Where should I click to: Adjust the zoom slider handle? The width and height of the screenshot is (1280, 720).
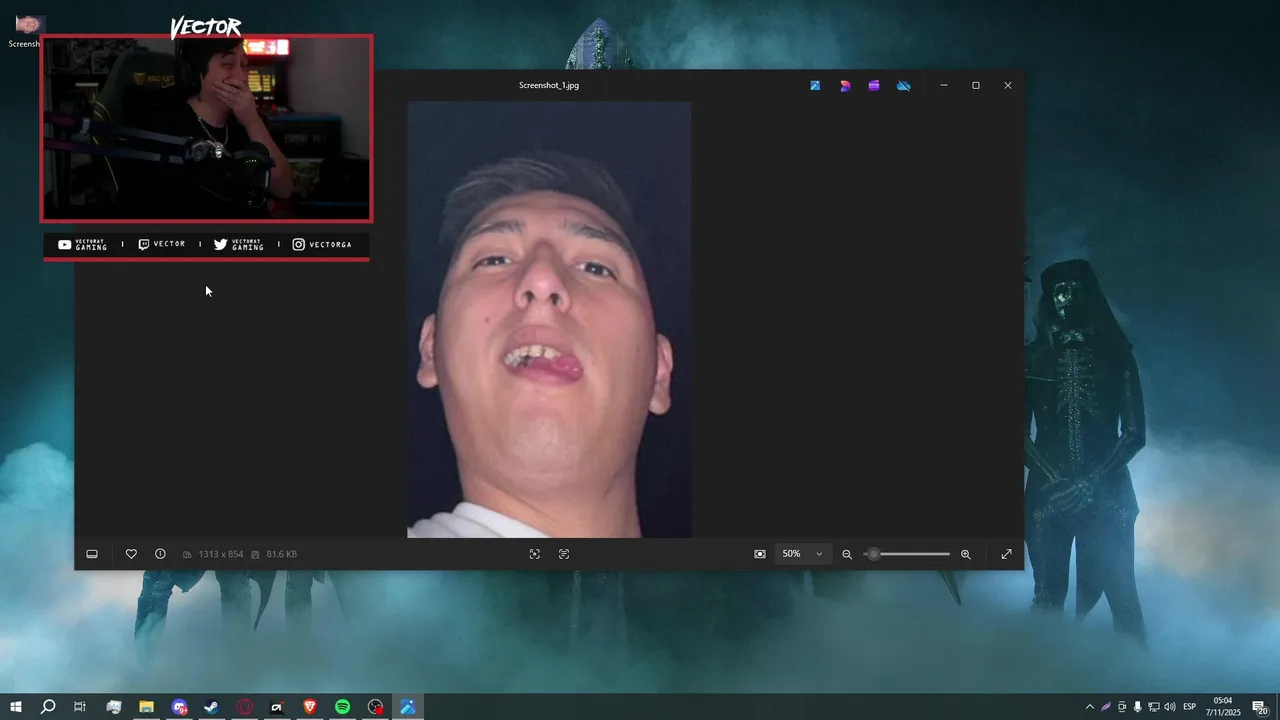click(873, 554)
